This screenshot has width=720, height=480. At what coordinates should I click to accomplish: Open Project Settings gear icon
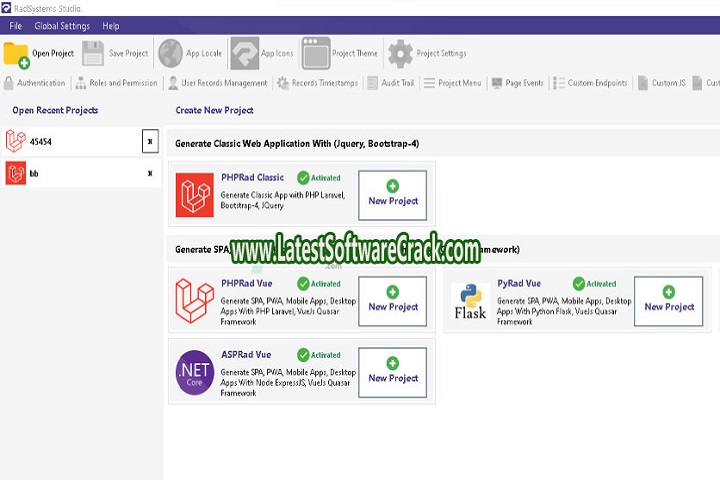pos(400,53)
